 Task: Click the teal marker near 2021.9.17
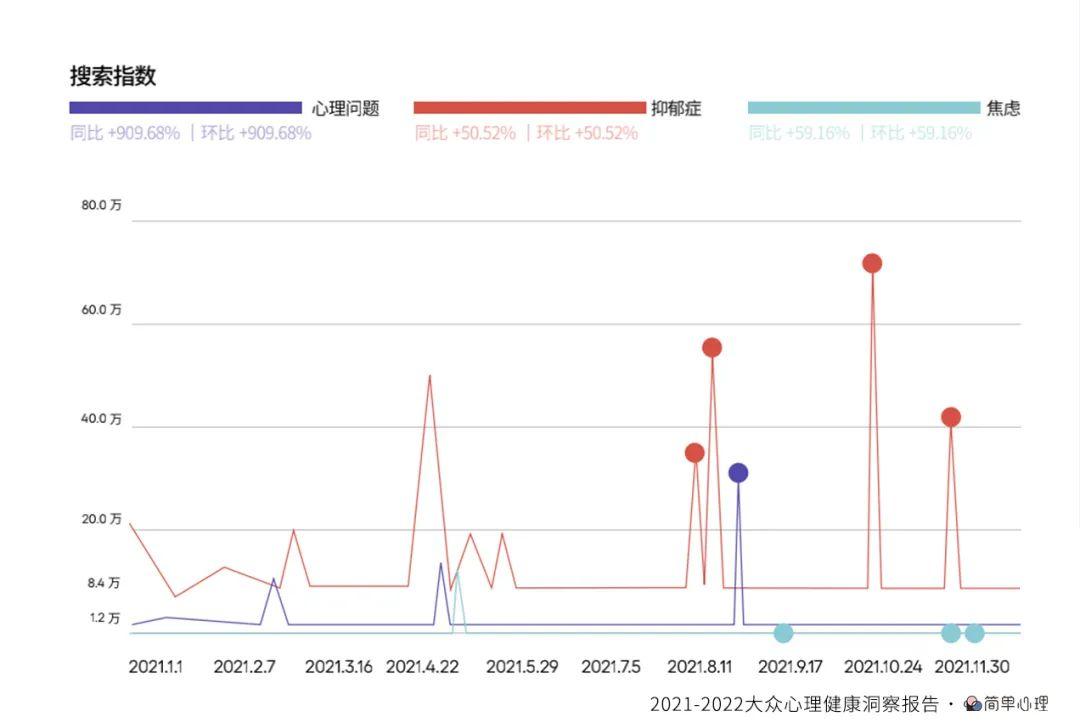[x=783, y=633]
